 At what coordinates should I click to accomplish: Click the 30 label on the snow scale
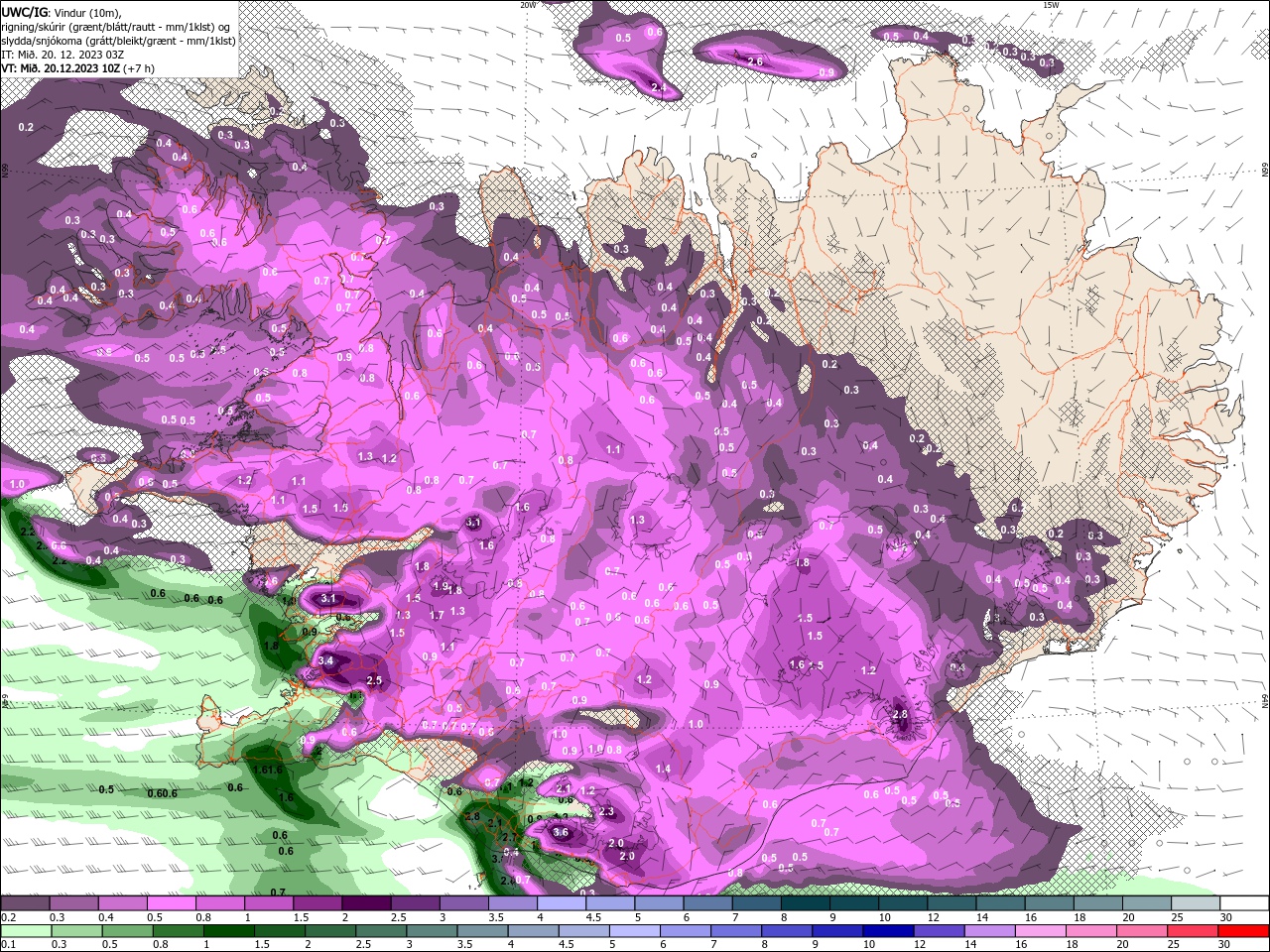(x=1224, y=917)
